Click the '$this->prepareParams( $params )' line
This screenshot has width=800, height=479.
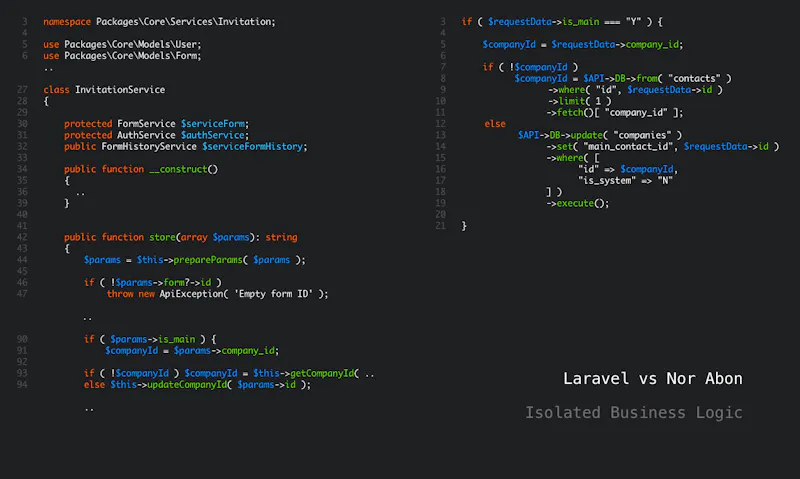pyautogui.click(x=195, y=260)
